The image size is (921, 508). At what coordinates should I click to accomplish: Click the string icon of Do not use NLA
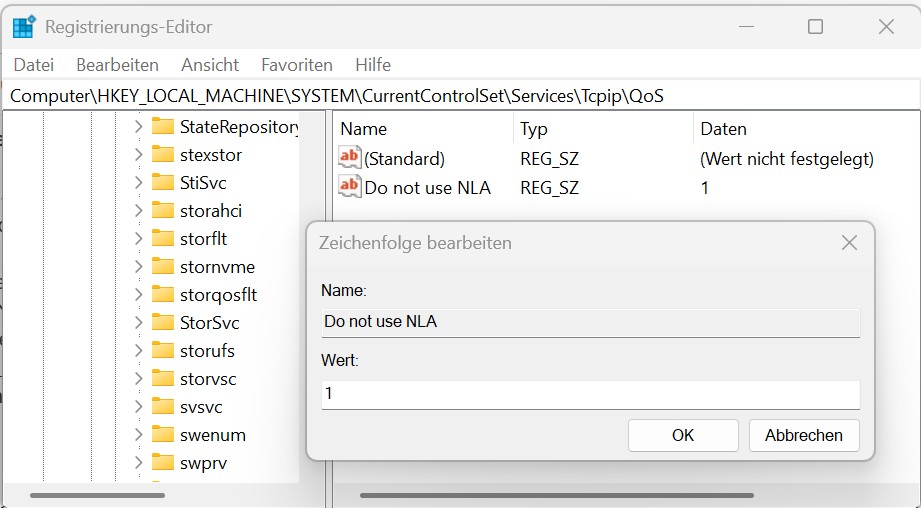click(349, 187)
